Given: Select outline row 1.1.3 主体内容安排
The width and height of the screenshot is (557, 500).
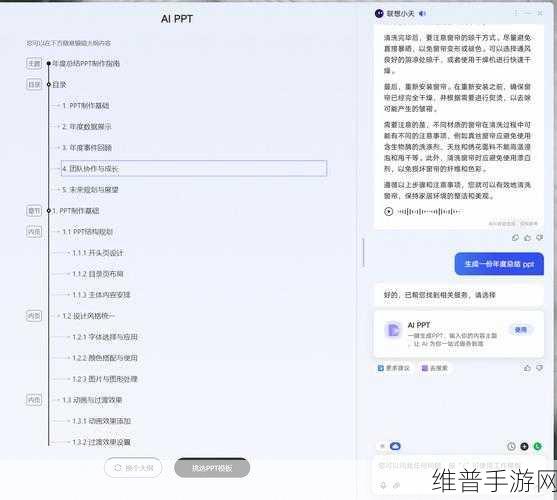Looking at the screenshot, I should [102, 295].
